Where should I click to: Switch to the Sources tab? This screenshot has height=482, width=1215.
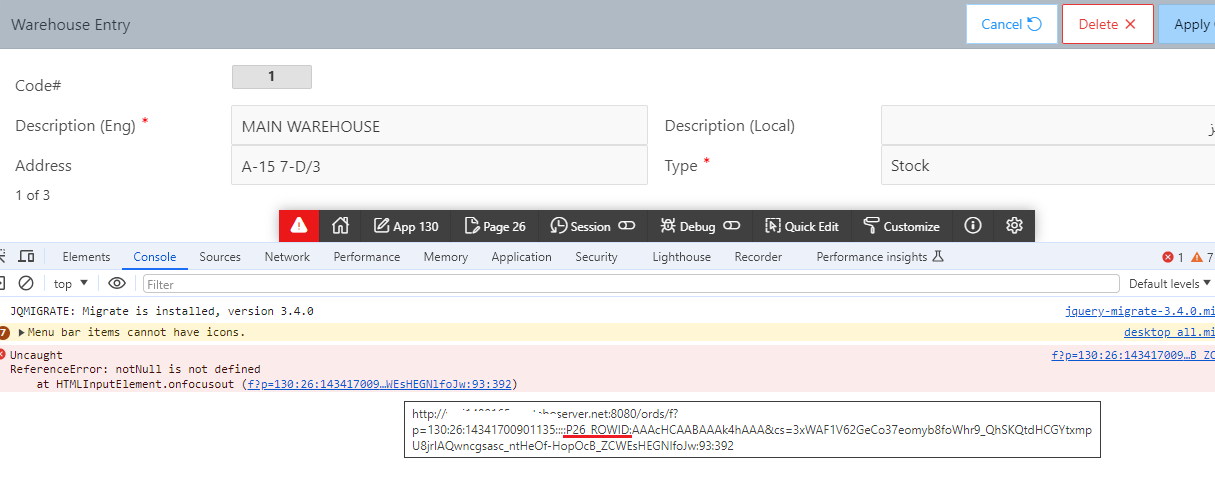click(220, 257)
